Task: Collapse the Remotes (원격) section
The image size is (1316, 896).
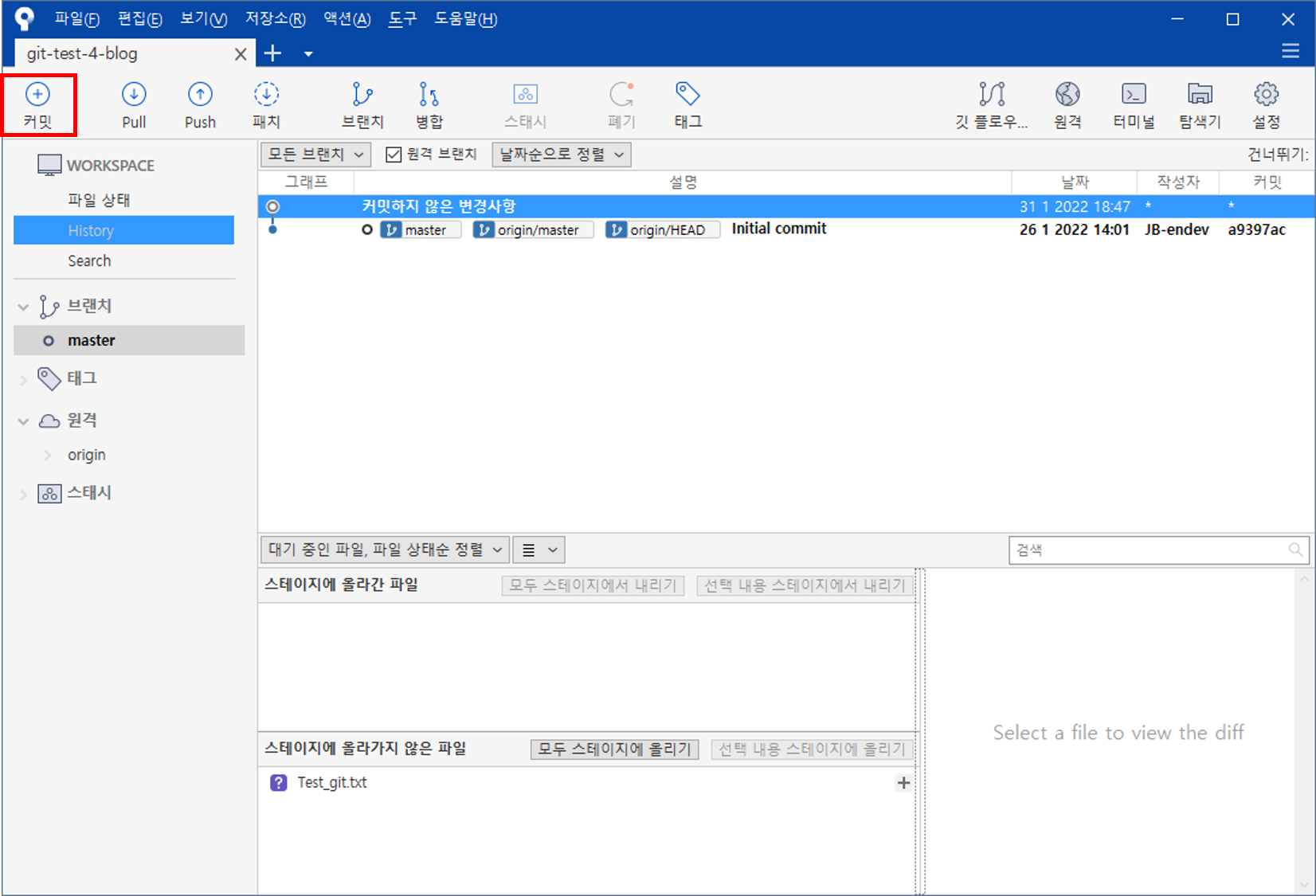Action: tap(23, 421)
